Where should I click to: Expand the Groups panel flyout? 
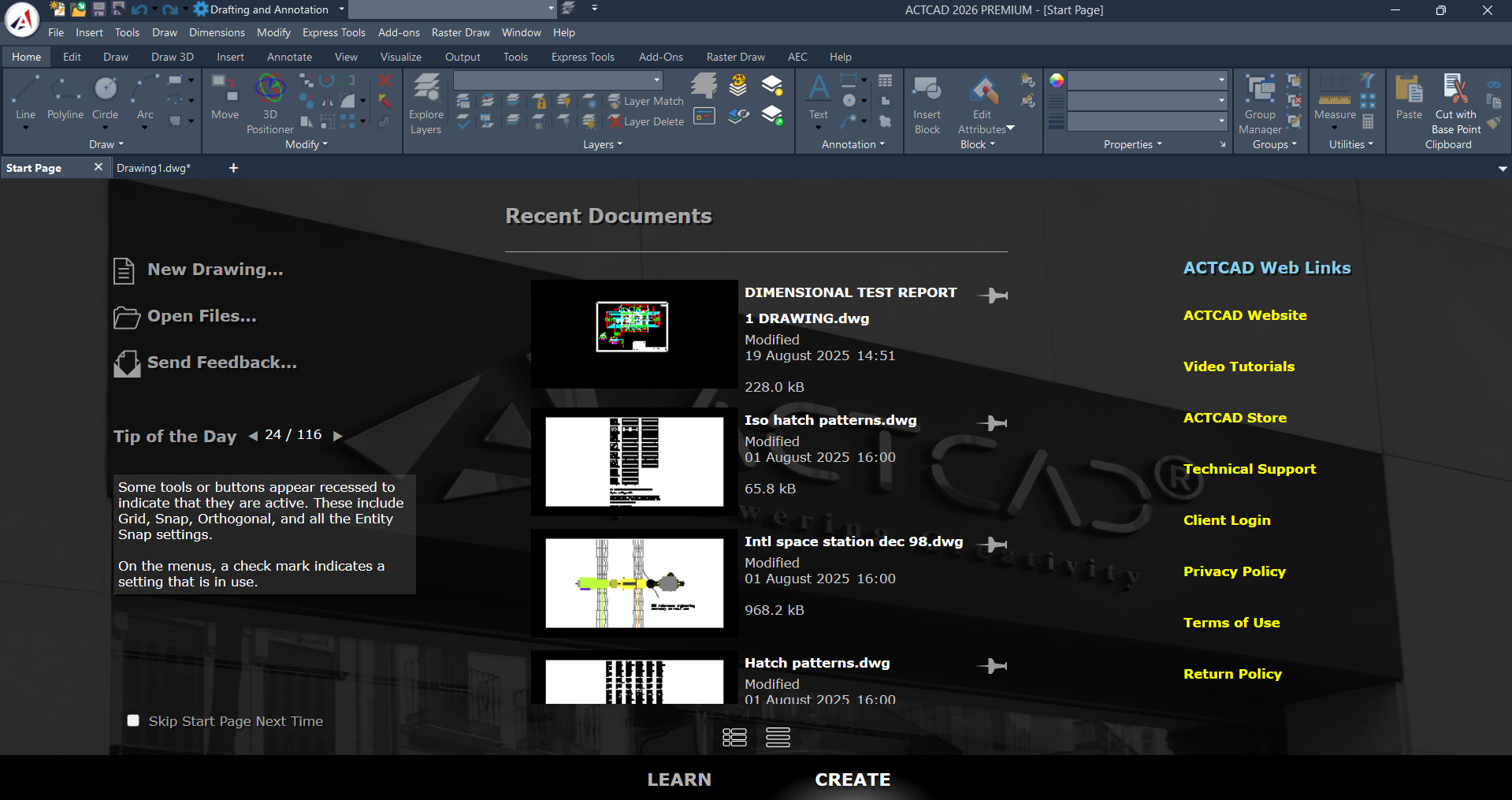1275,144
